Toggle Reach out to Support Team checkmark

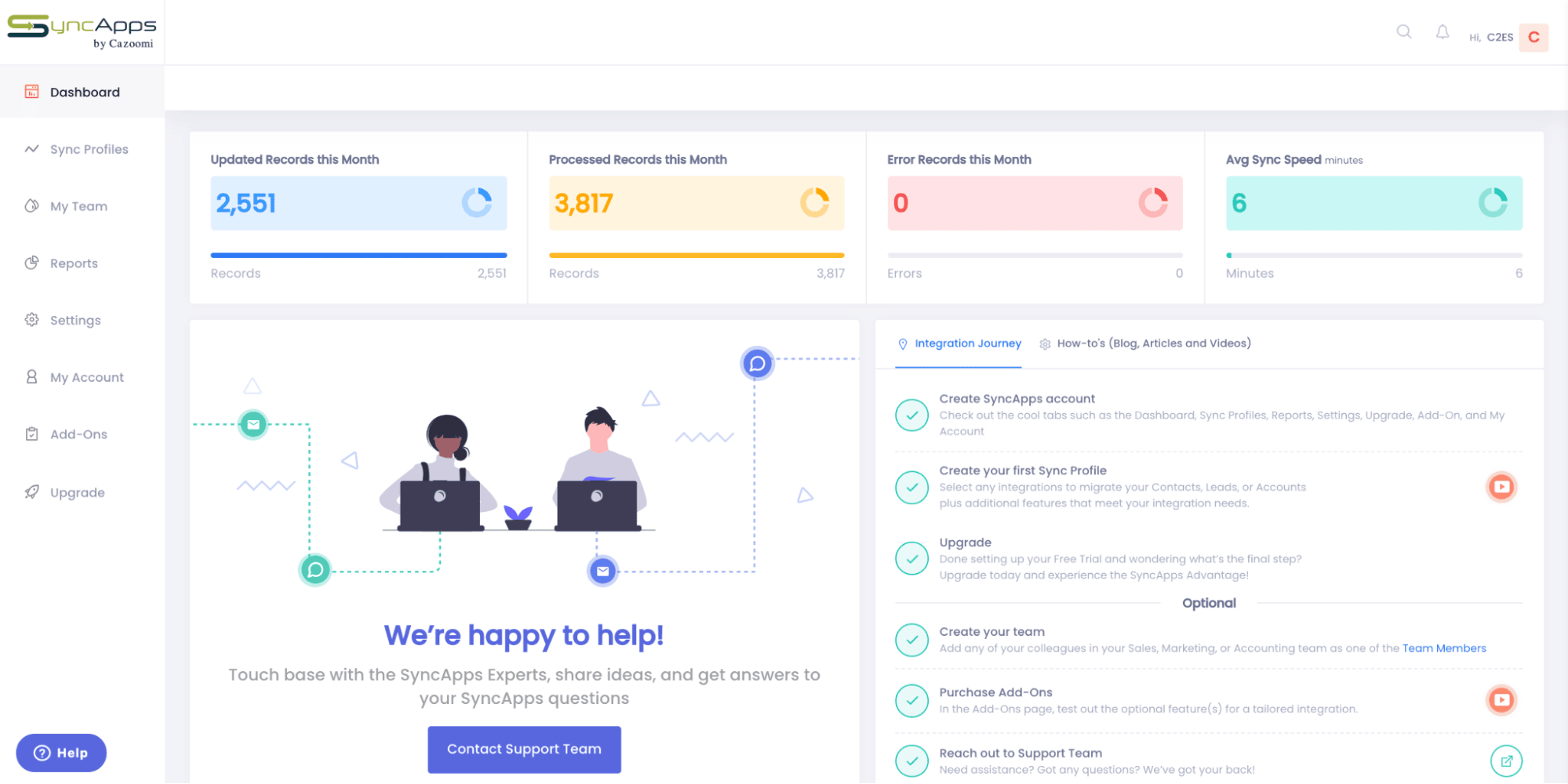[x=911, y=760]
